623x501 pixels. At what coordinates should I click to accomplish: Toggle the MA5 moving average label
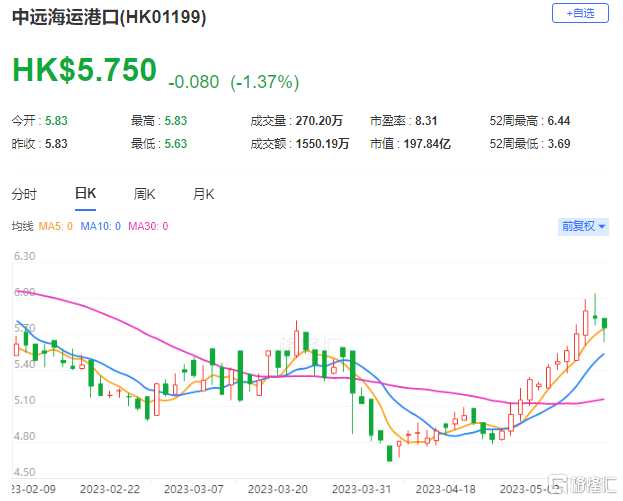[56, 226]
